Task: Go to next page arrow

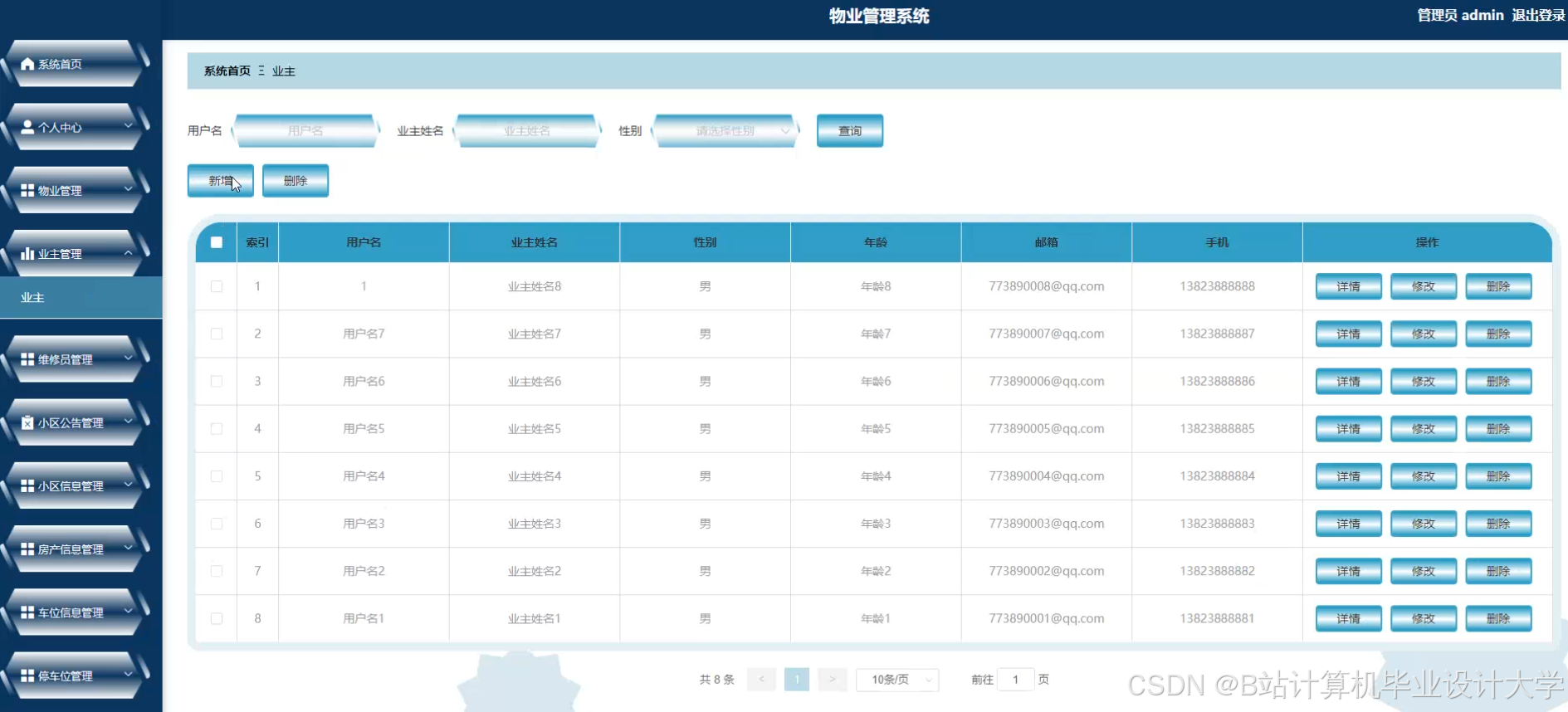Action: point(833,680)
